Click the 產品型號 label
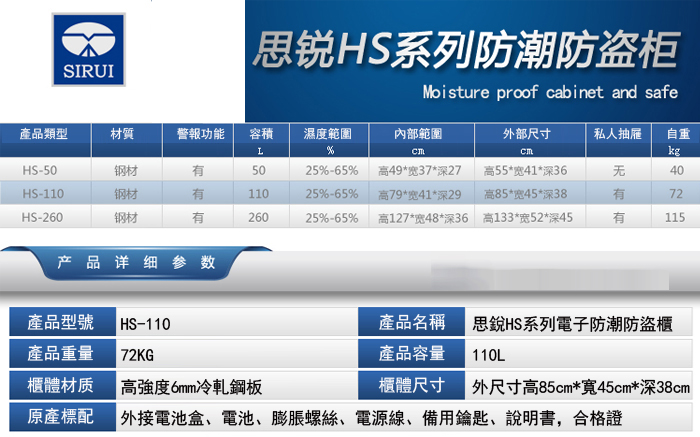The width and height of the screenshot is (700, 437). coord(60,322)
